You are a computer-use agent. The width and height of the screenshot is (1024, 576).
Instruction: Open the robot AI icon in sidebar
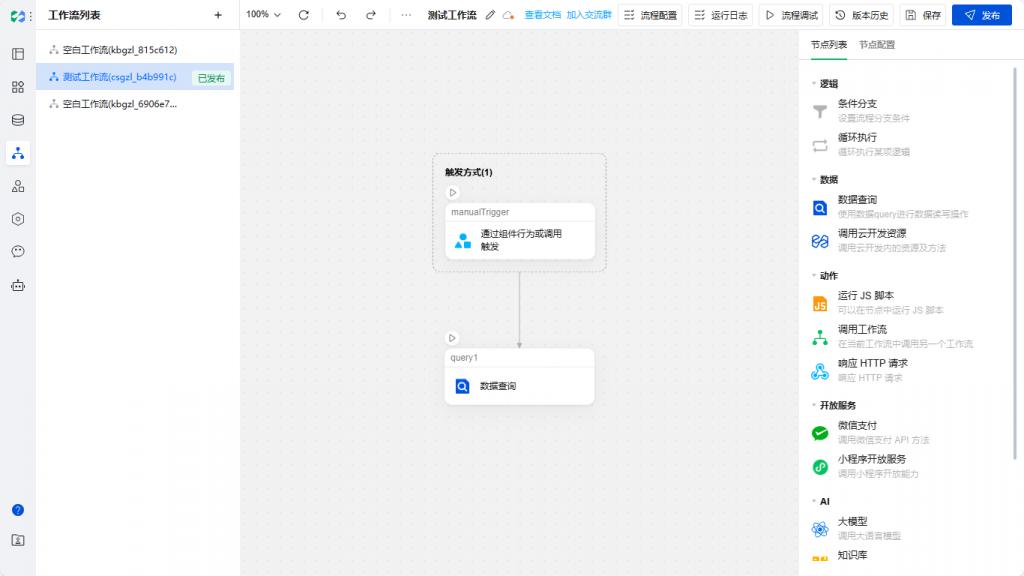(x=18, y=285)
